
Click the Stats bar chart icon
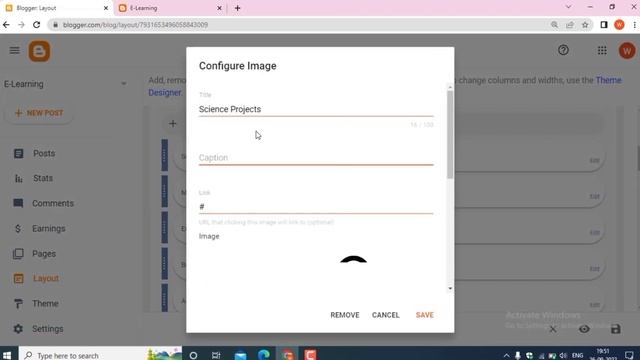click(18, 178)
